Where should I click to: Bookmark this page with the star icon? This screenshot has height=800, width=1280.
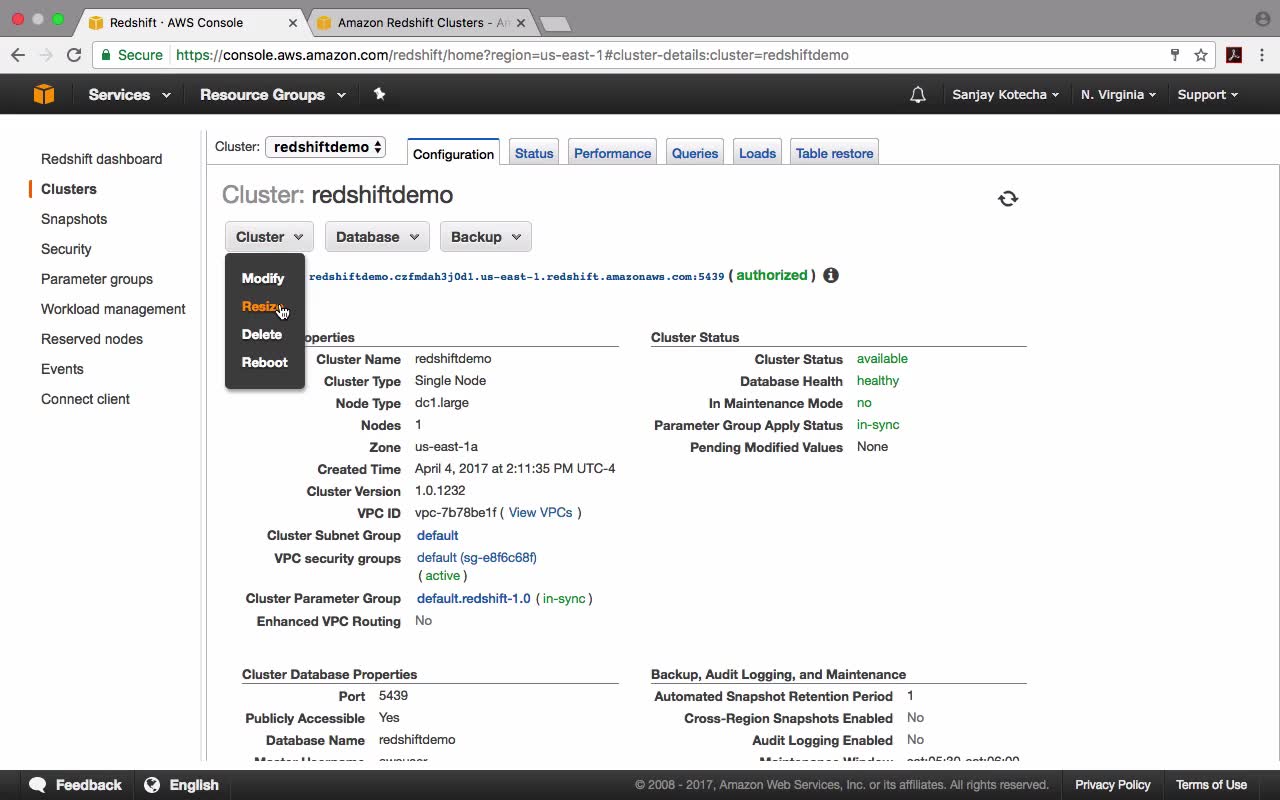(1201, 55)
